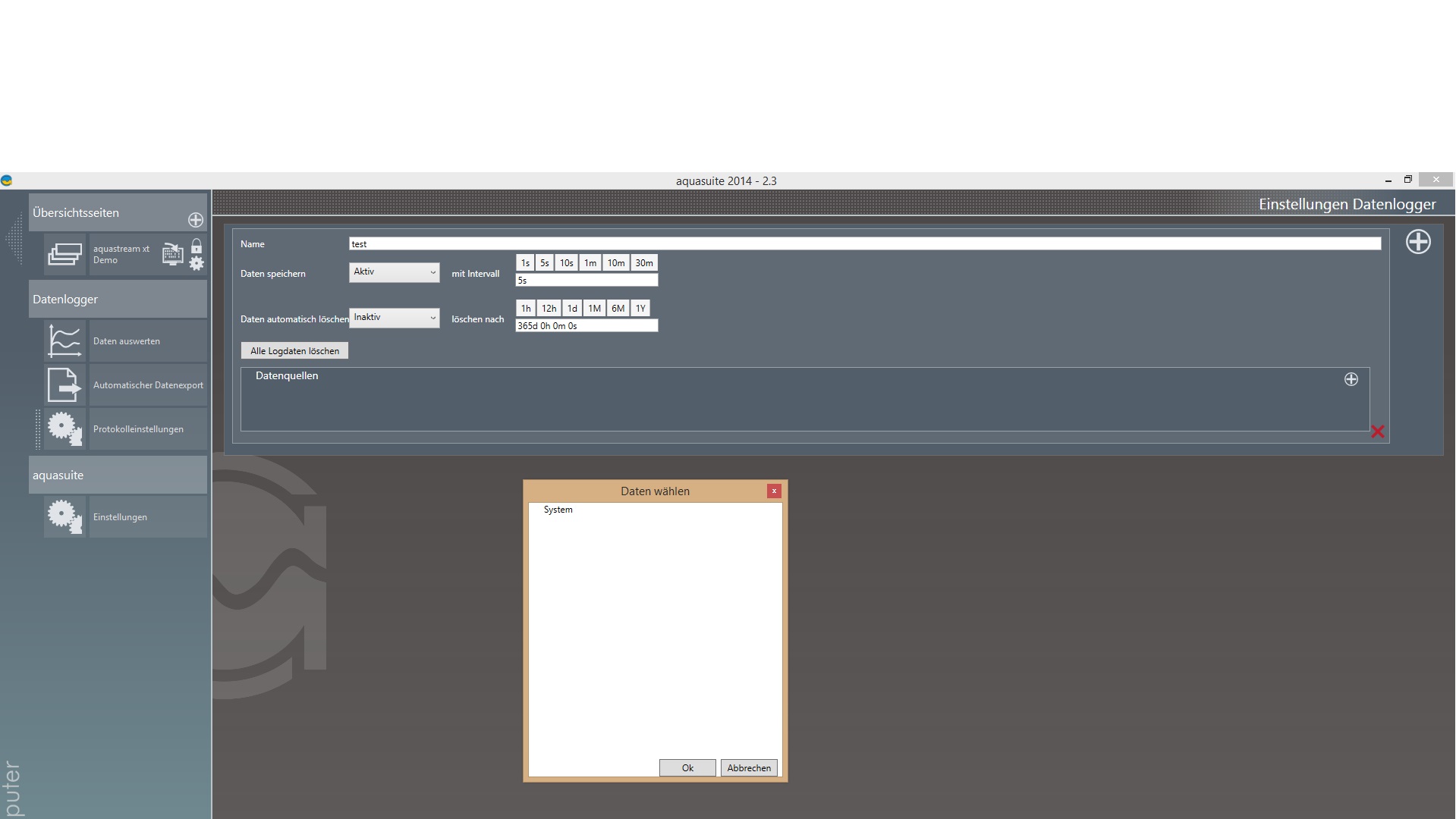Viewport: 1456px width, 819px height.
Task: Set delete-after to 1d
Action: pyautogui.click(x=572, y=309)
